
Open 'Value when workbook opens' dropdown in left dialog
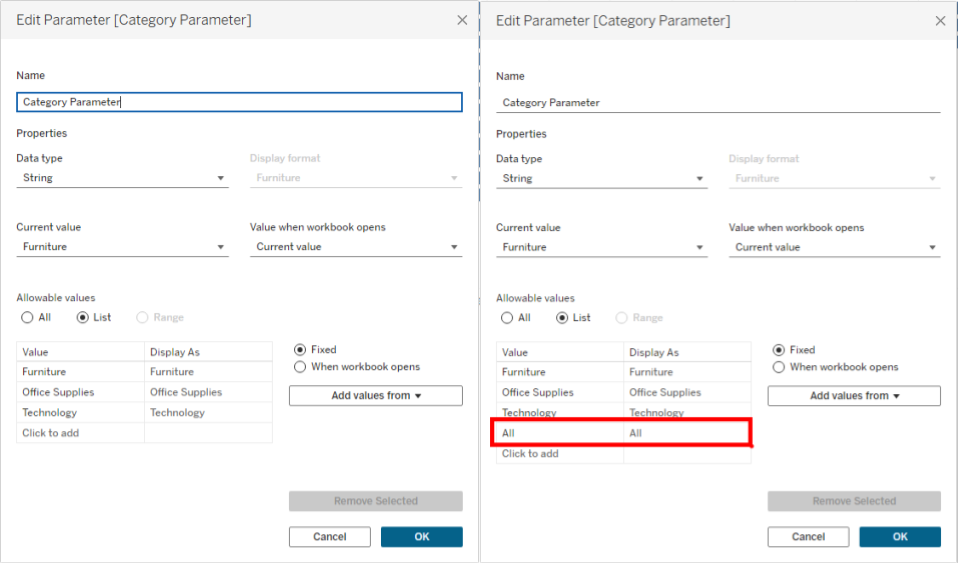355,247
